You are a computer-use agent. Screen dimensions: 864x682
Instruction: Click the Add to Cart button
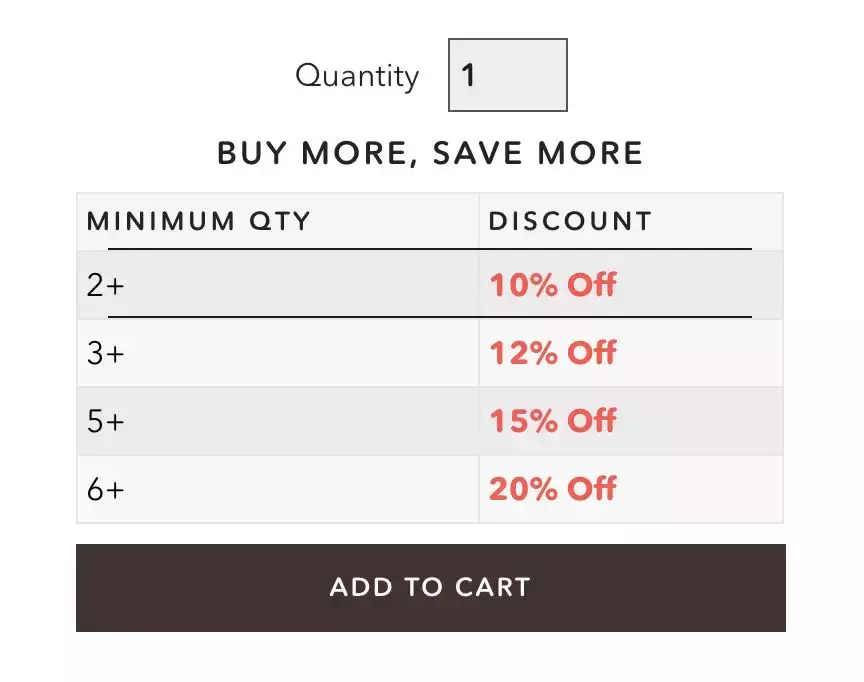pyautogui.click(x=431, y=588)
